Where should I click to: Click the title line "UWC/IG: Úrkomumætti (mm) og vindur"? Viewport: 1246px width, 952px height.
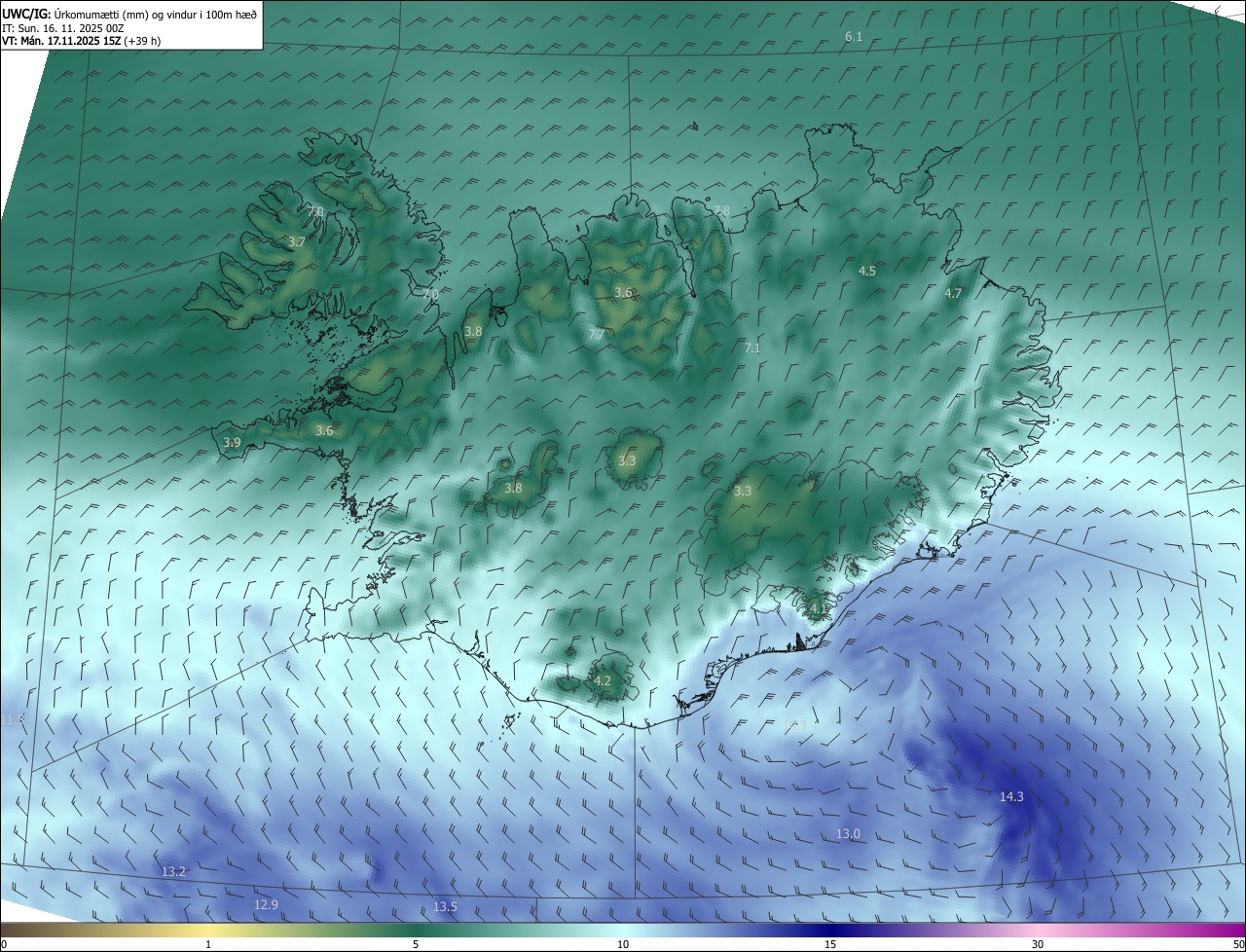tap(129, 15)
